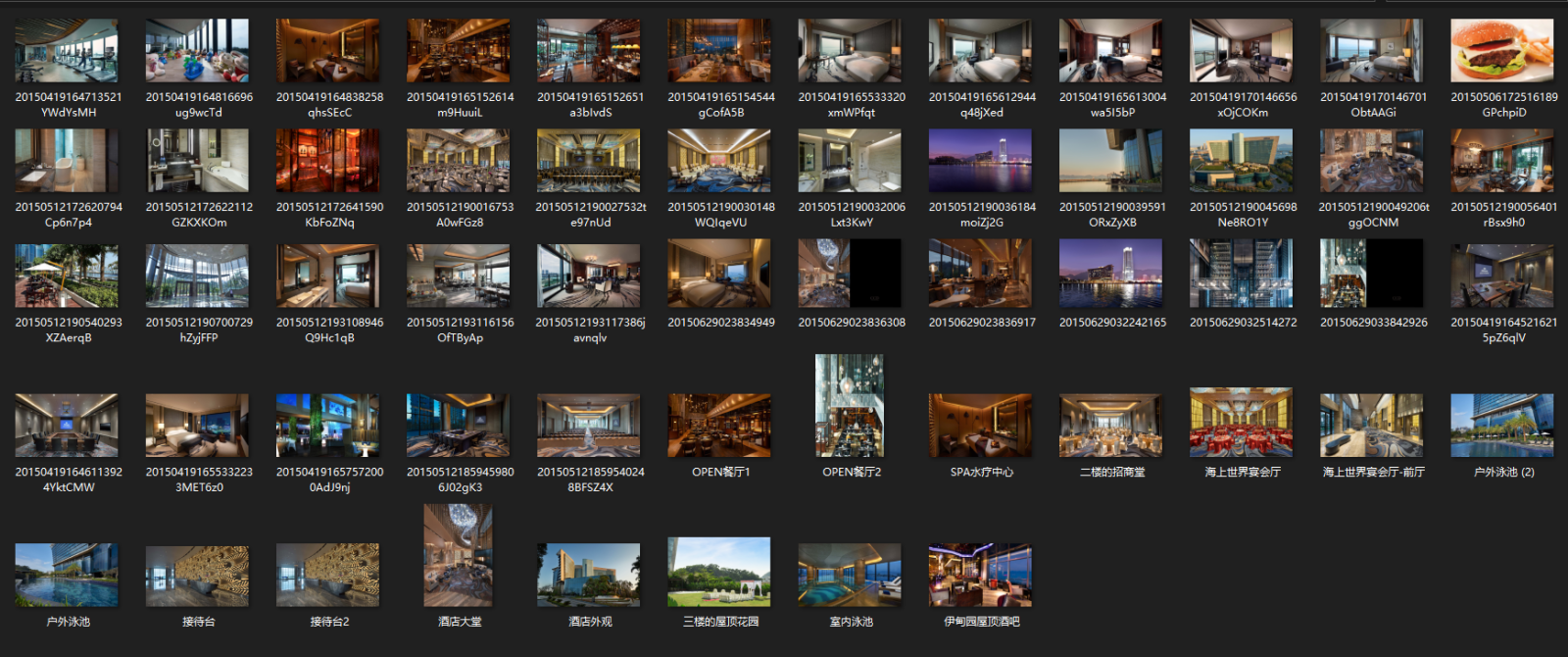
Task: Open the aerial hotel thumbnail ending Ne8RO1Y
Action: pyautogui.click(x=1241, y=161)
